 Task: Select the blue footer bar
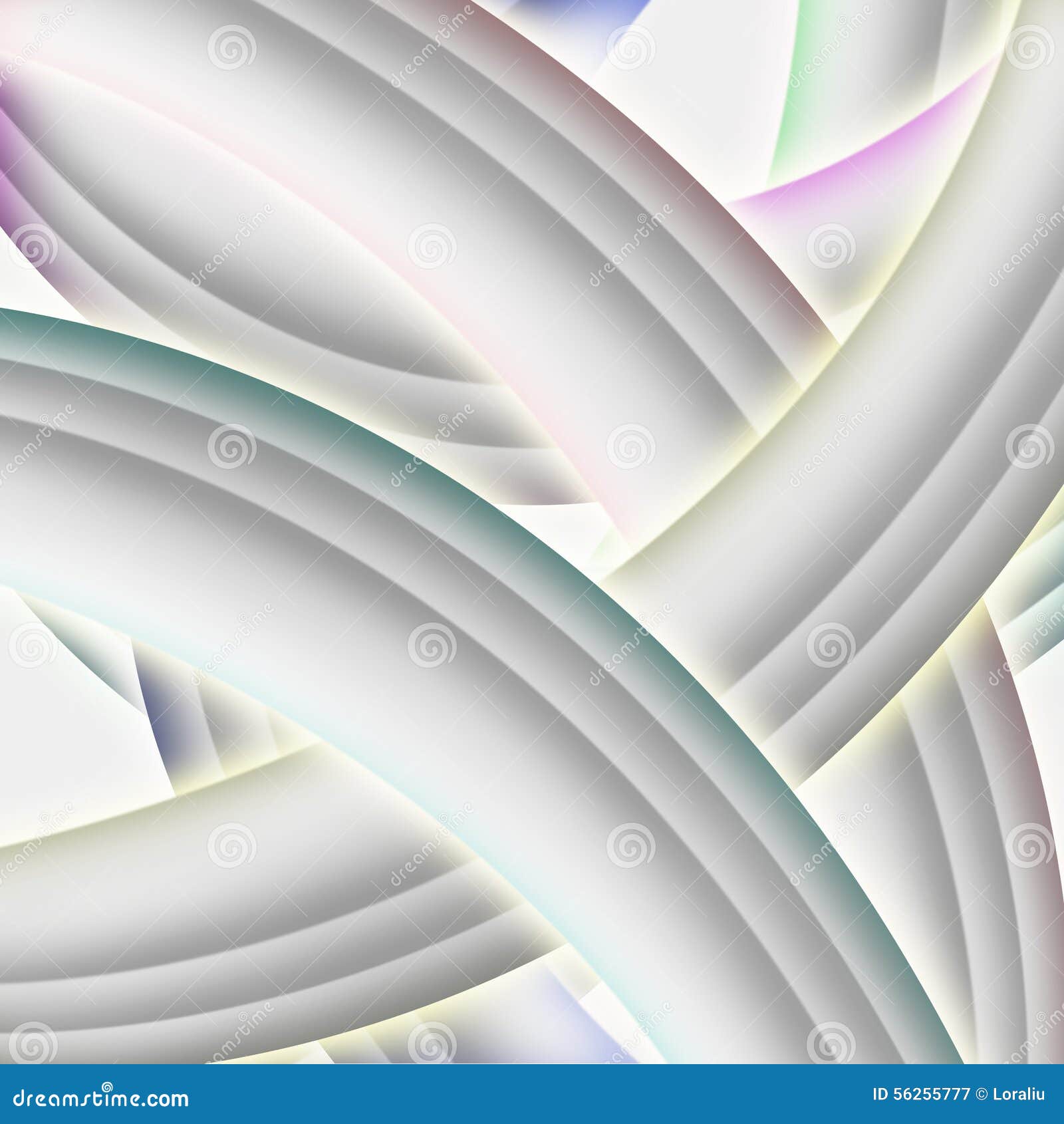532,1094
